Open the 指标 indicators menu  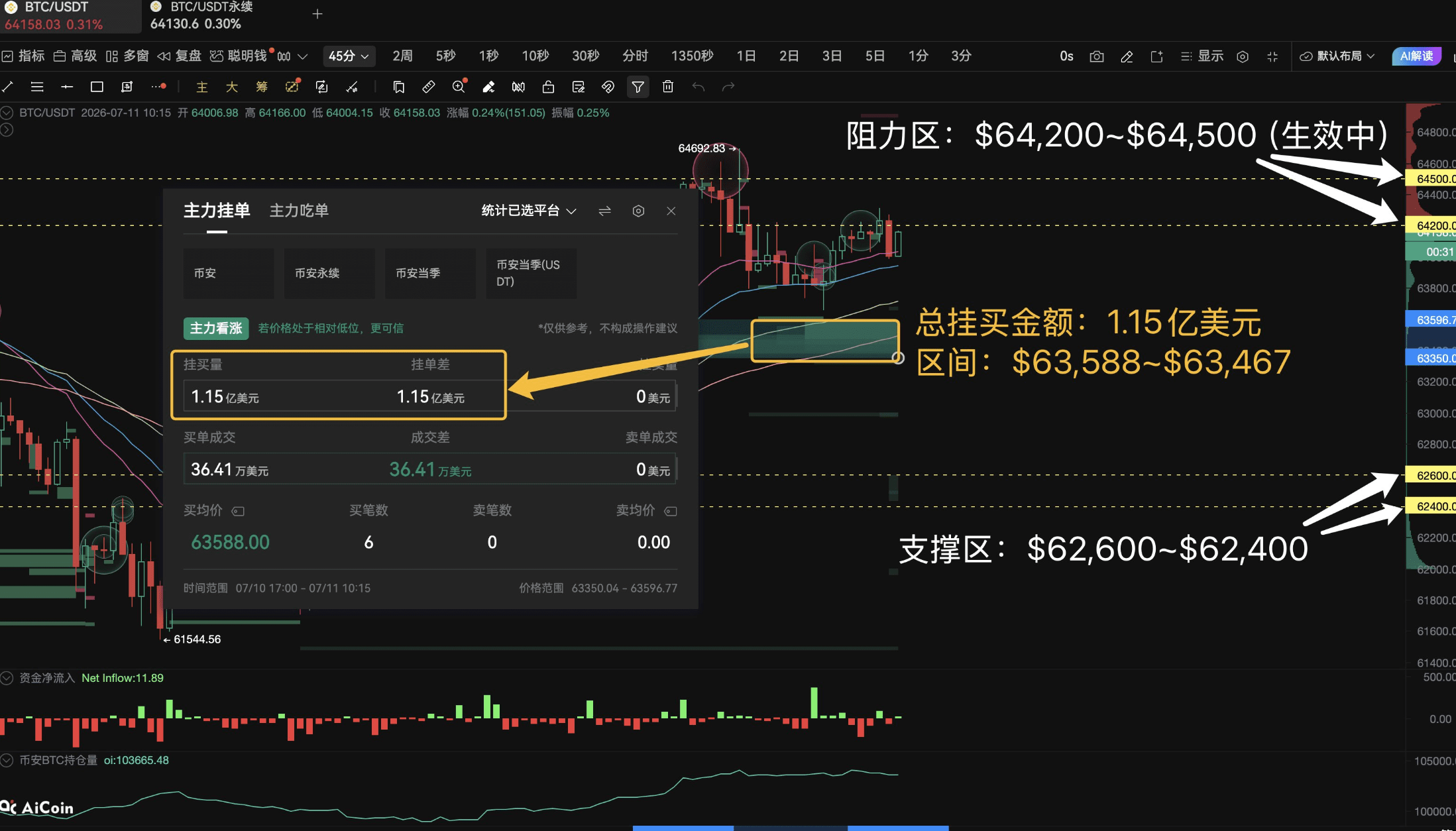23,56
